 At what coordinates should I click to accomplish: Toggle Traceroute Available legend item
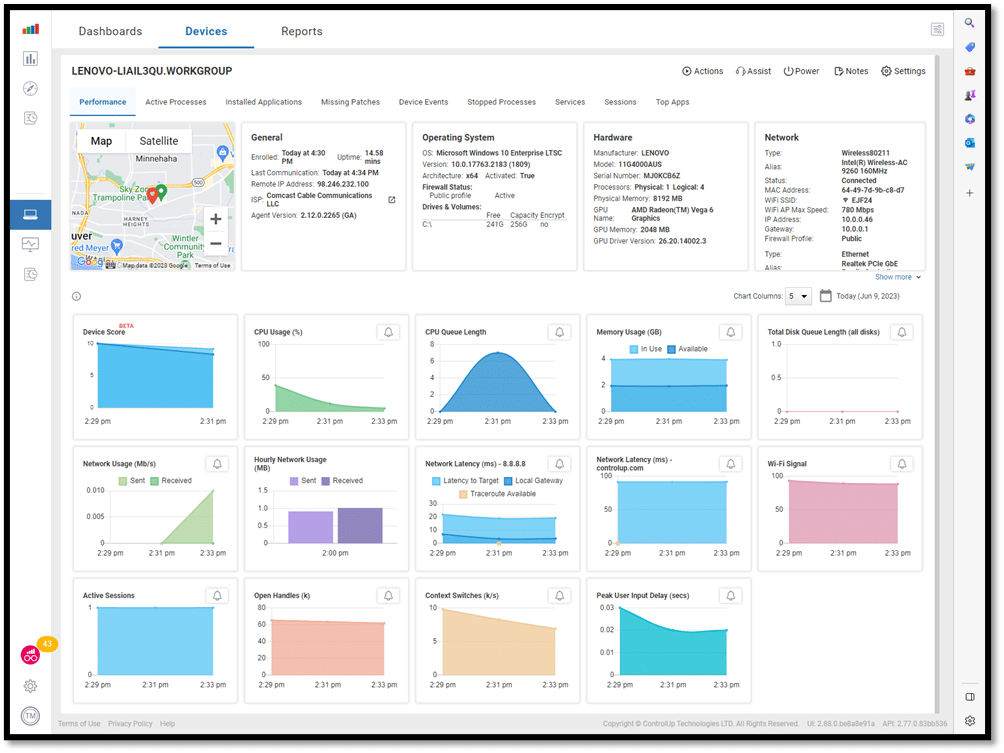tap(498, 494)
